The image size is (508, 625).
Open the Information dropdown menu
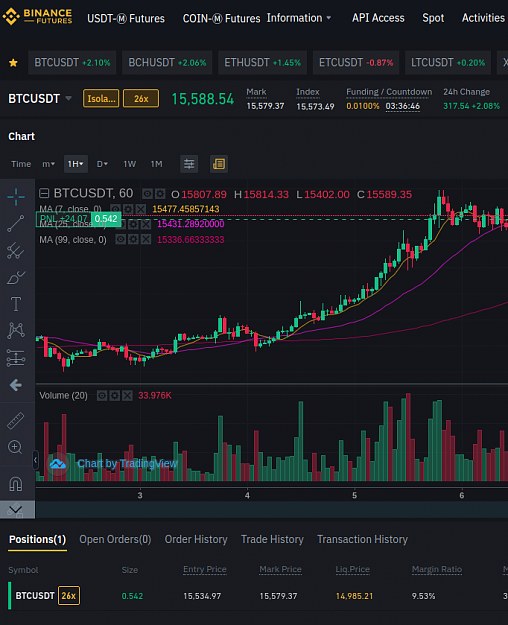[x=299, y=18]
